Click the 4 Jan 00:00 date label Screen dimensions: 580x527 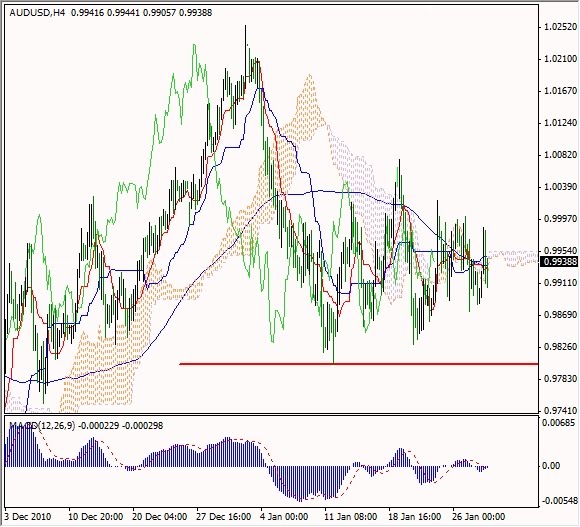[x=284, y=517]
